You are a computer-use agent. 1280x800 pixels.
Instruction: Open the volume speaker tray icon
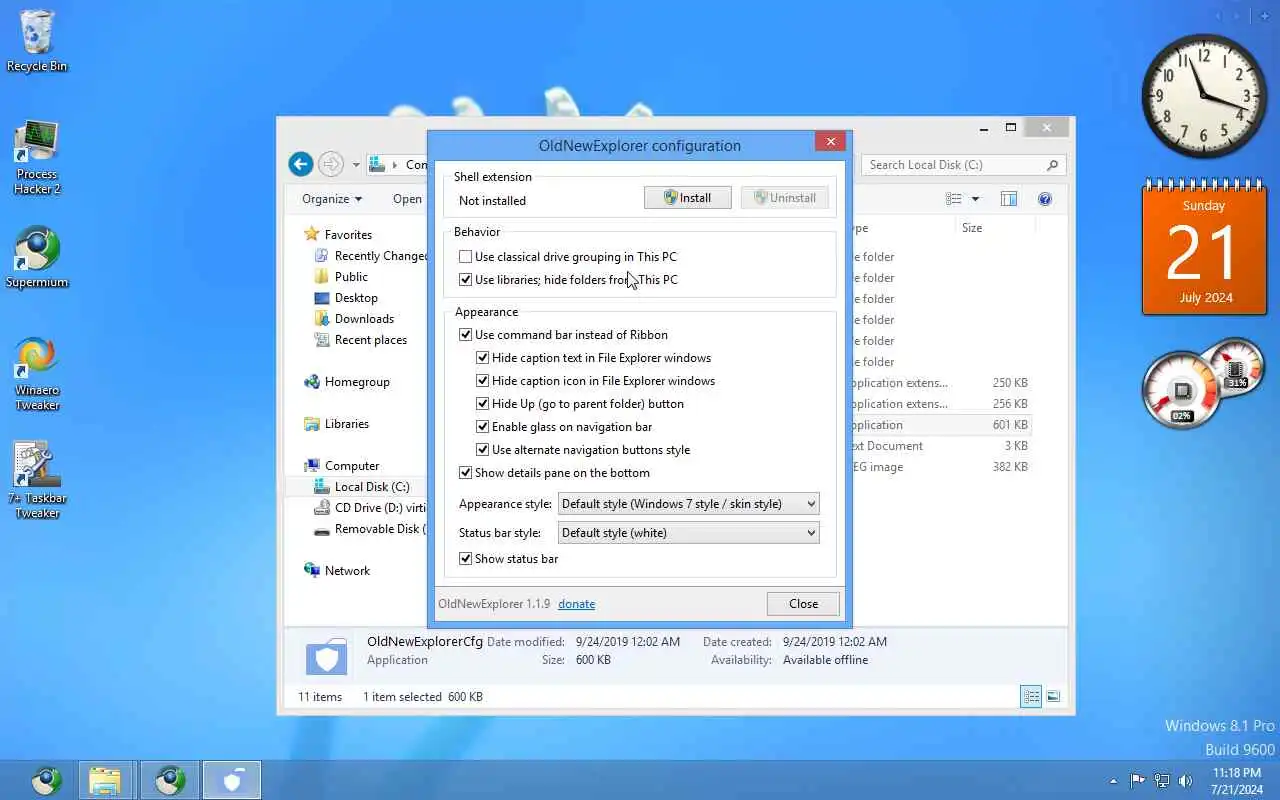(1185, 780)
